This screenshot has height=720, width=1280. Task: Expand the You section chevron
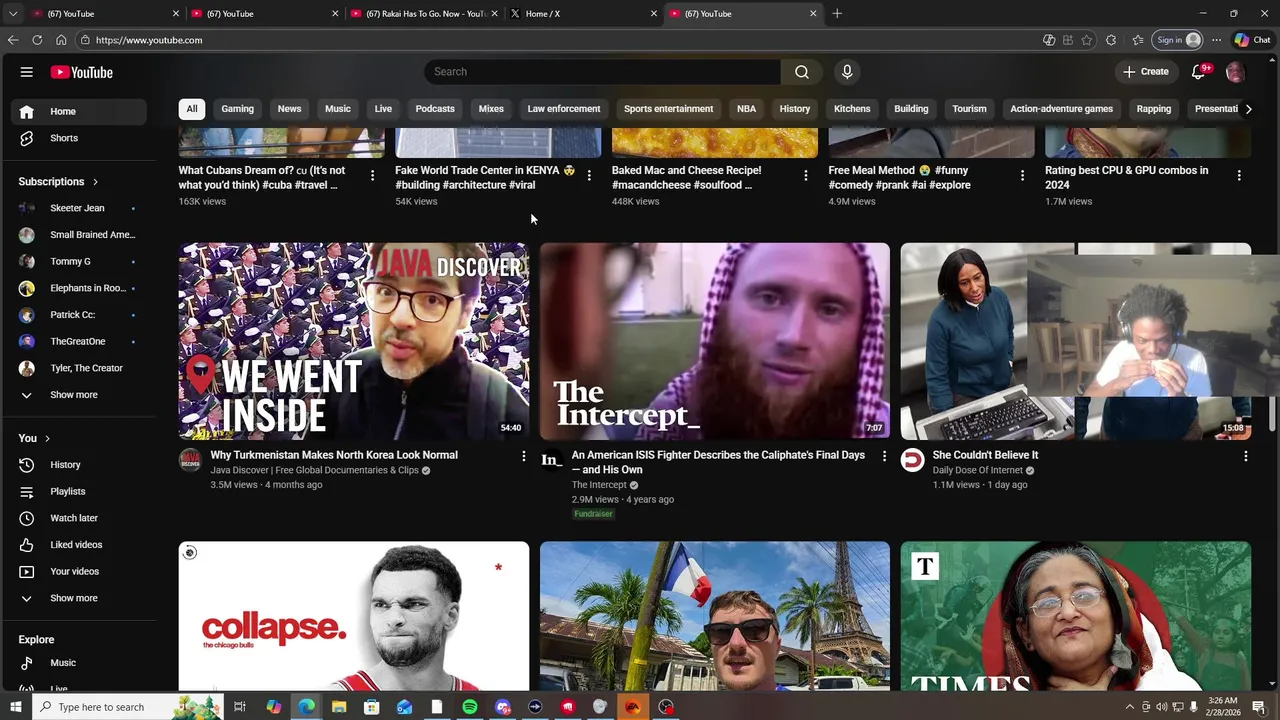pyautogui.click(x=47, y=438)
